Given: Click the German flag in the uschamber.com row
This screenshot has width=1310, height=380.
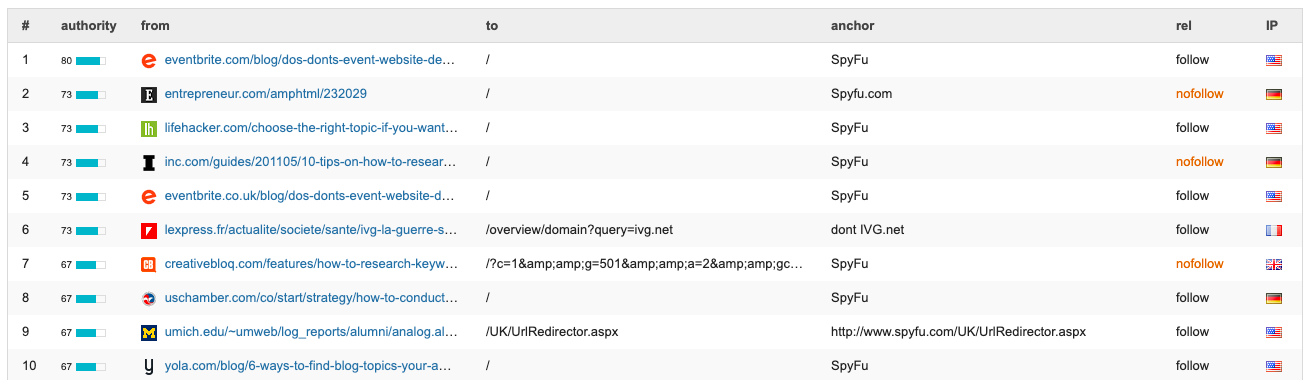Looking at the screenshot, I should [1273, 298].
